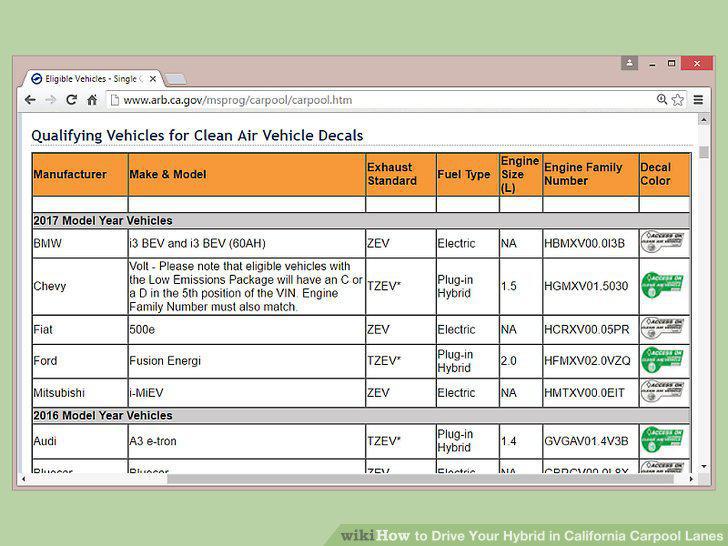Click the browser forward arrow
728x546 pixels.
pos(51,100)
